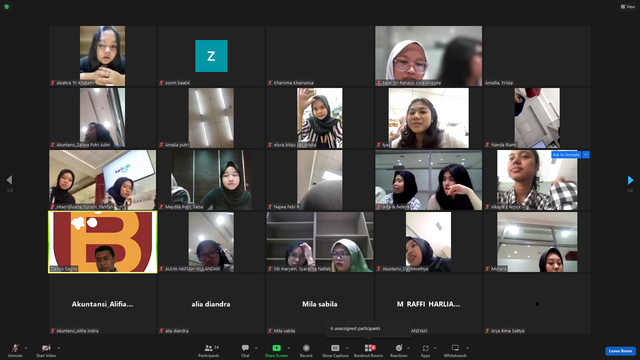Go to next gallery page arrow
This screenshot has height=360, width=640.
[x=630, y=180]
